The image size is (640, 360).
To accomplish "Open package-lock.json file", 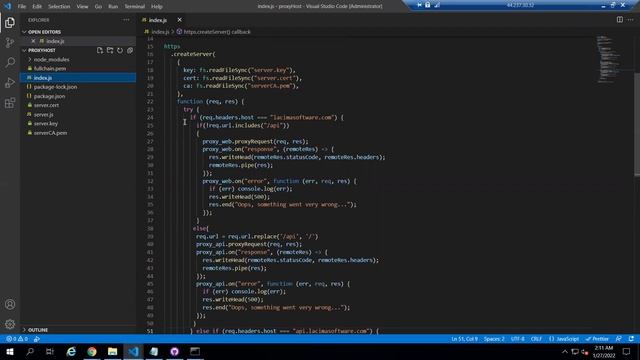I will [55, 87].
